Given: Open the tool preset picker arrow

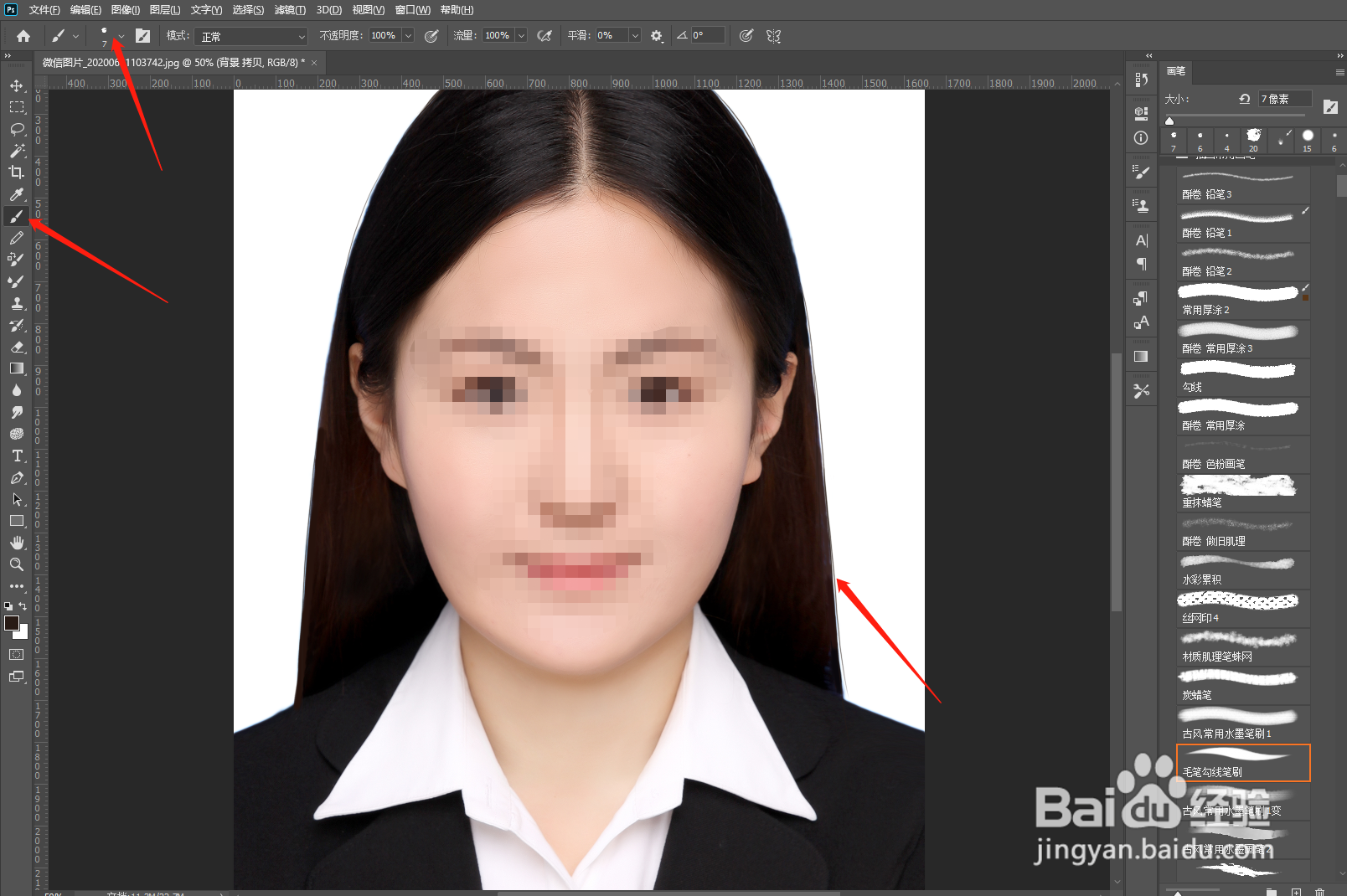Looking at the screenshot, I should (x=75, y=36).
